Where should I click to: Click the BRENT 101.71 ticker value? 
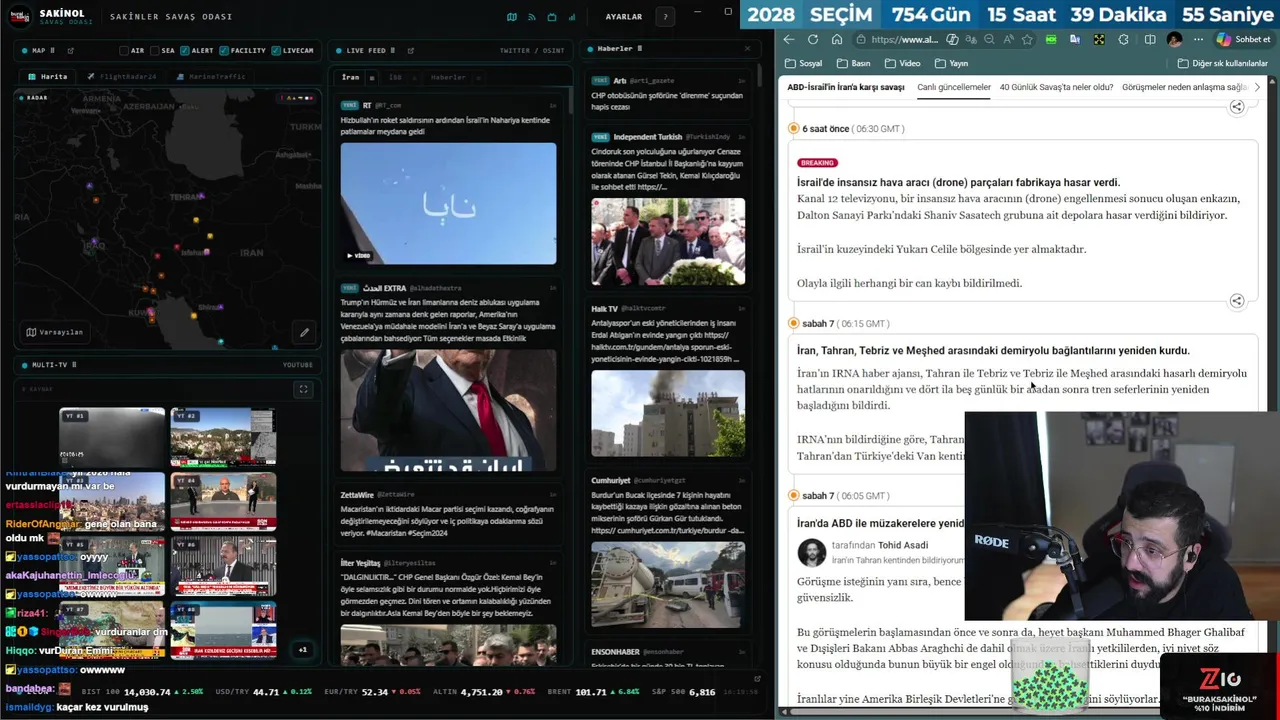click(591, 692)
